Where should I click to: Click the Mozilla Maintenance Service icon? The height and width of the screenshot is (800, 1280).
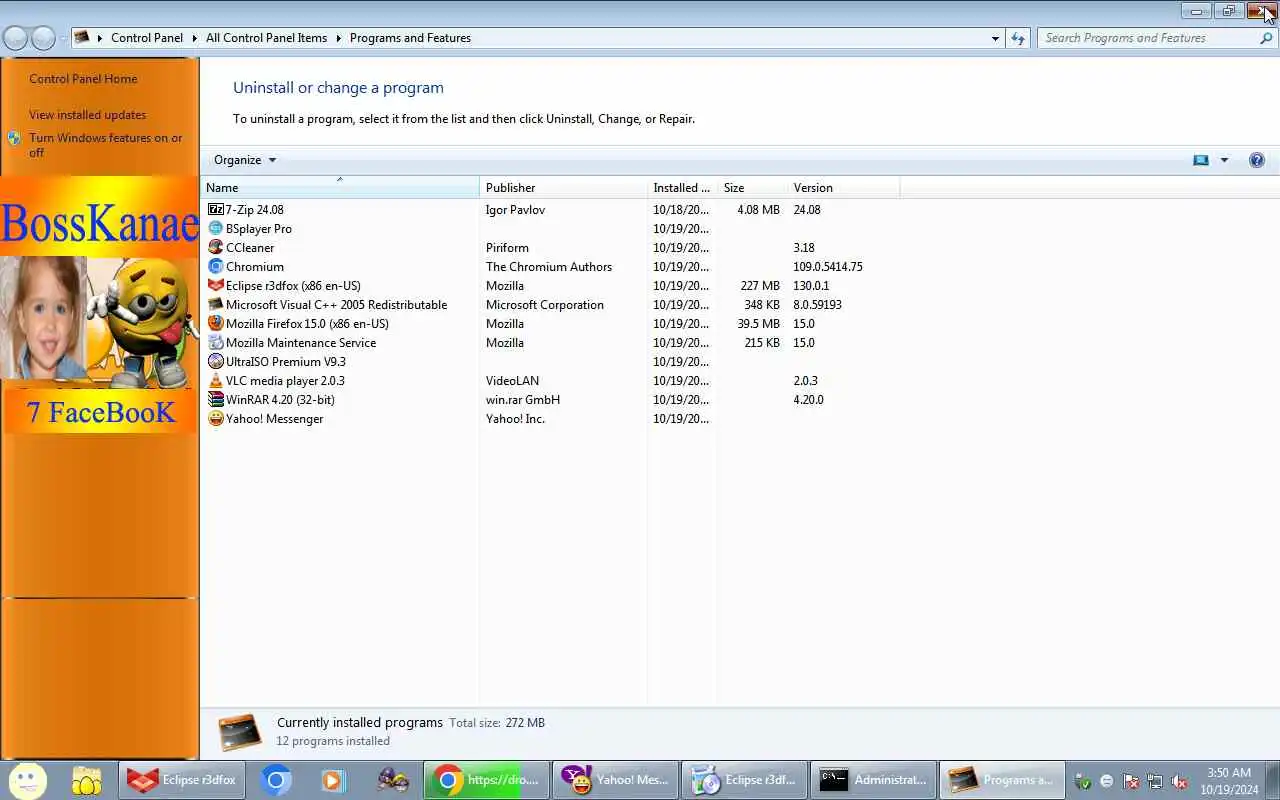(x=215, y=343)
